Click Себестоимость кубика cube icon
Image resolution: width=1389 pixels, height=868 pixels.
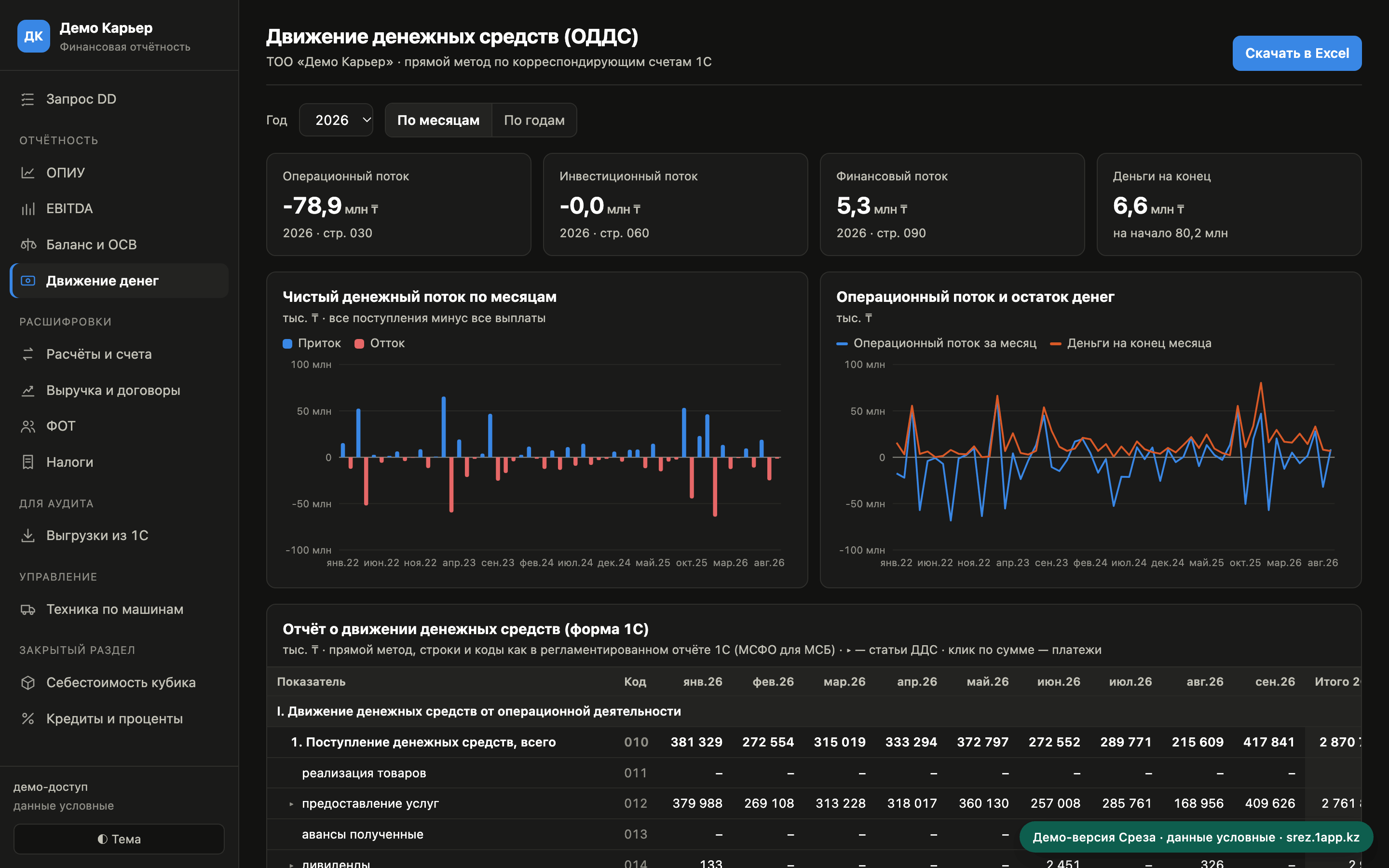[27, 682]
